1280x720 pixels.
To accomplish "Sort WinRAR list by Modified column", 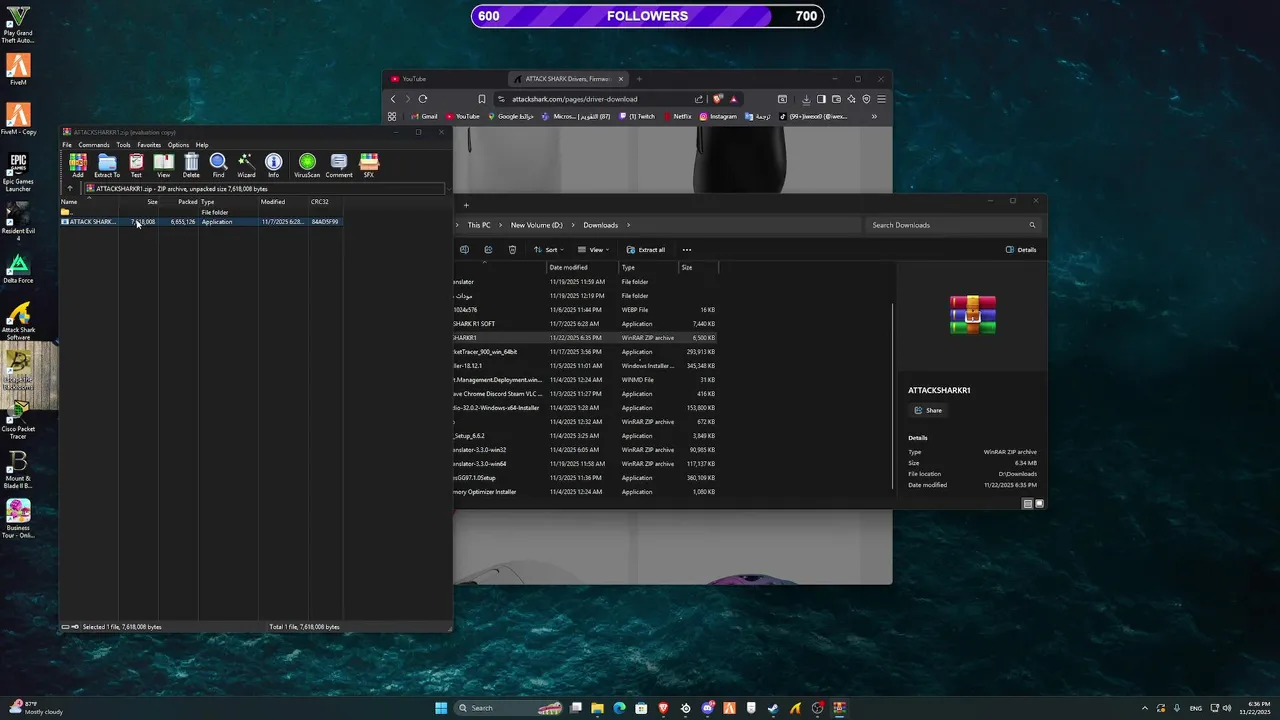I will (283, 202).
